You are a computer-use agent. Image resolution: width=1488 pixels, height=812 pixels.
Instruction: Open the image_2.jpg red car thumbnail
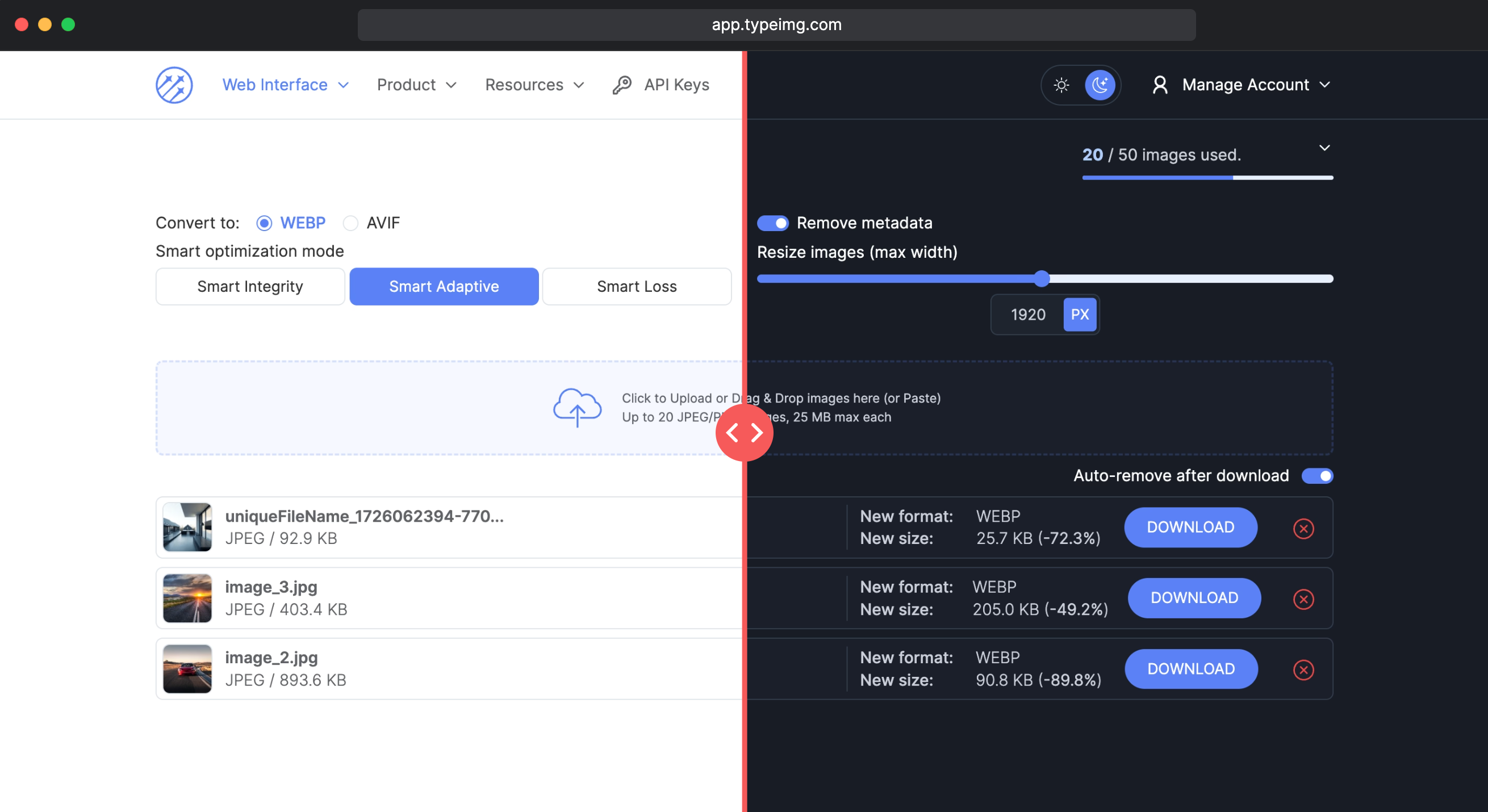[x=187, y=669]
